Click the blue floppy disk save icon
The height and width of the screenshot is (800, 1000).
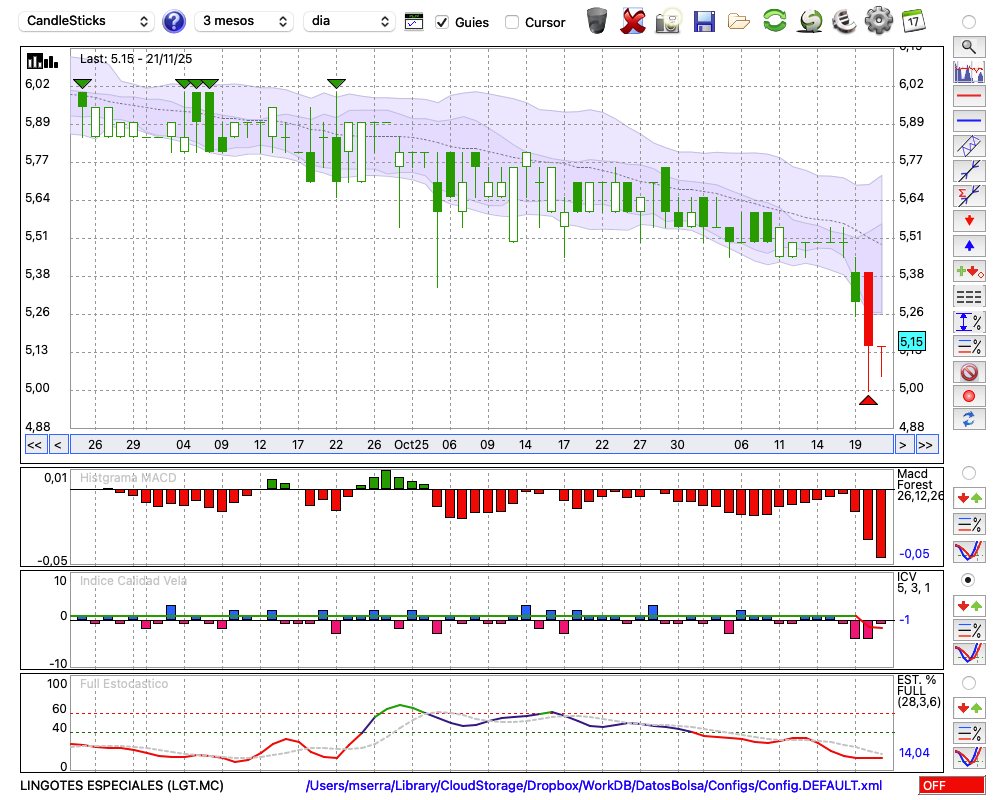[704, 21]
